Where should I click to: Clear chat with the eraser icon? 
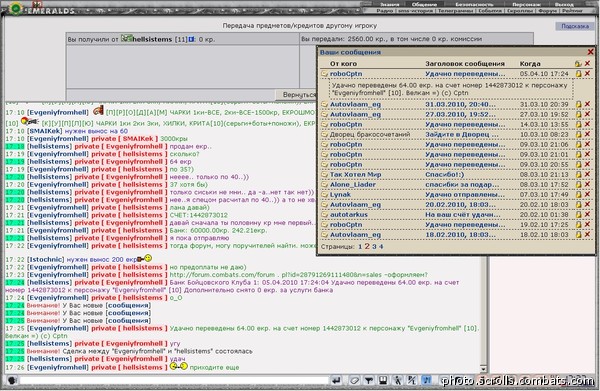click(x=355, y=380)
